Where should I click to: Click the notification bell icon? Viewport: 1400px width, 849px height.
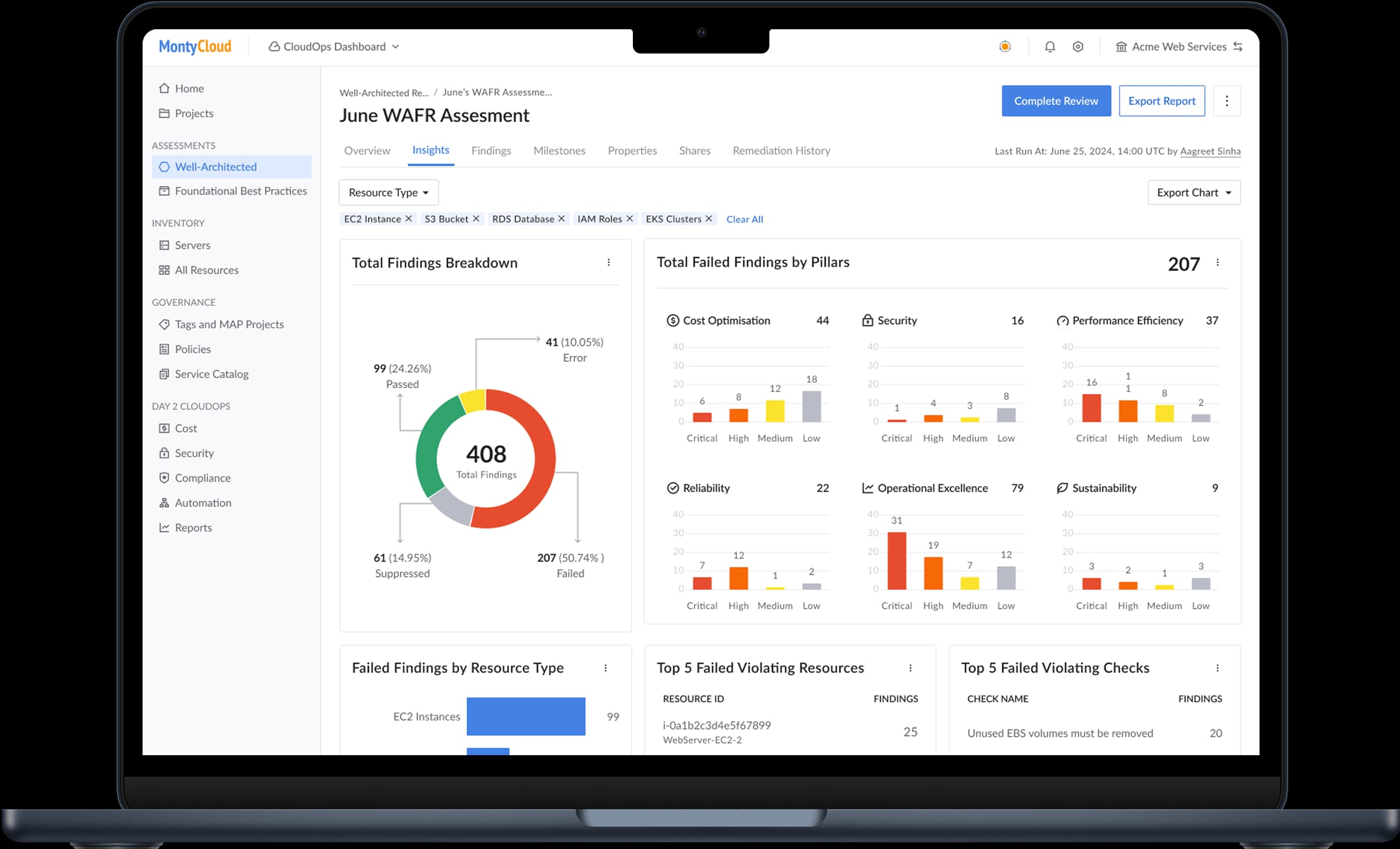coord(1050,46)
